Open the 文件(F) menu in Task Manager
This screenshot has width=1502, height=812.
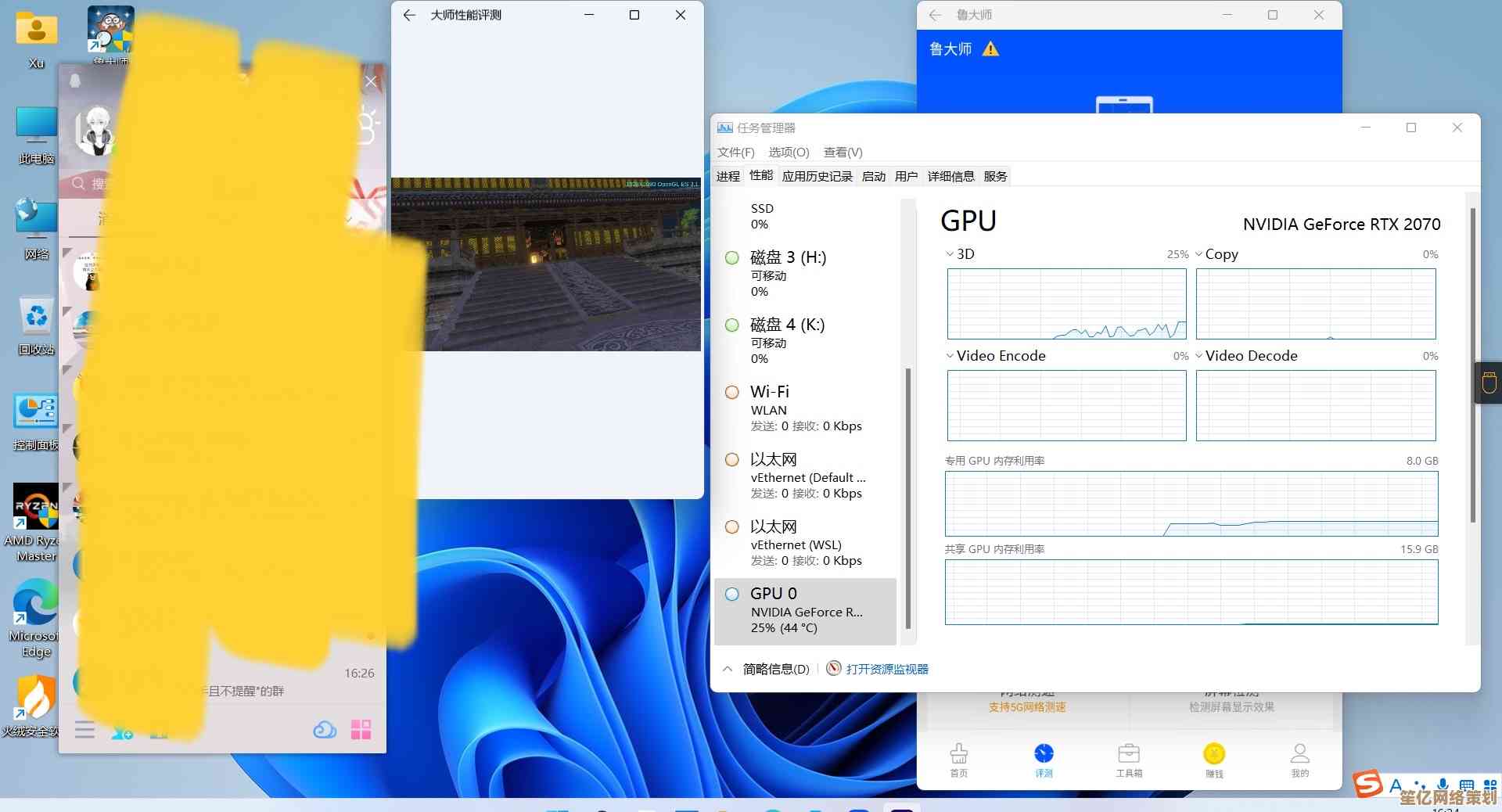point(735,152)
